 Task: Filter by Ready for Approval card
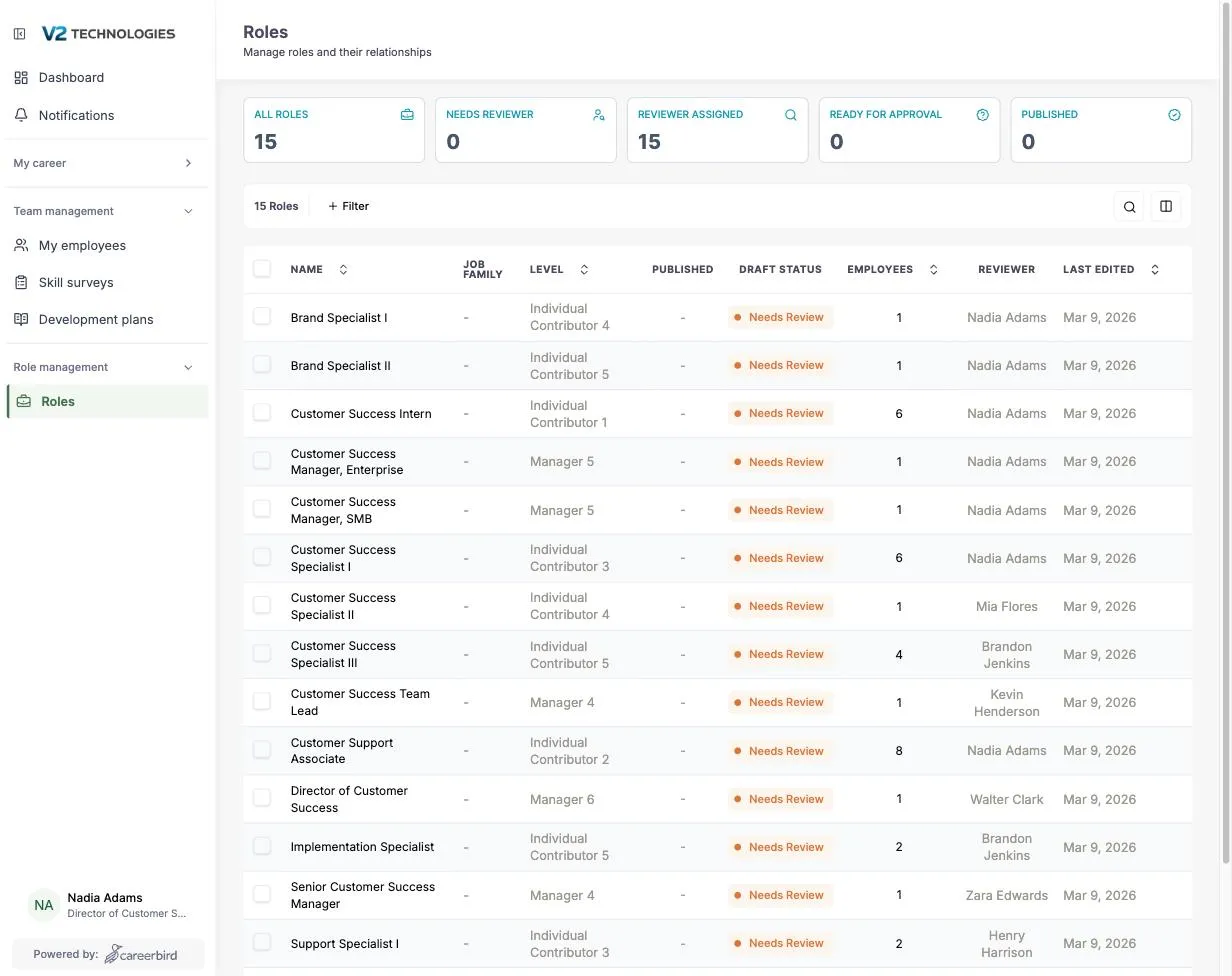[x=910, y=130]
